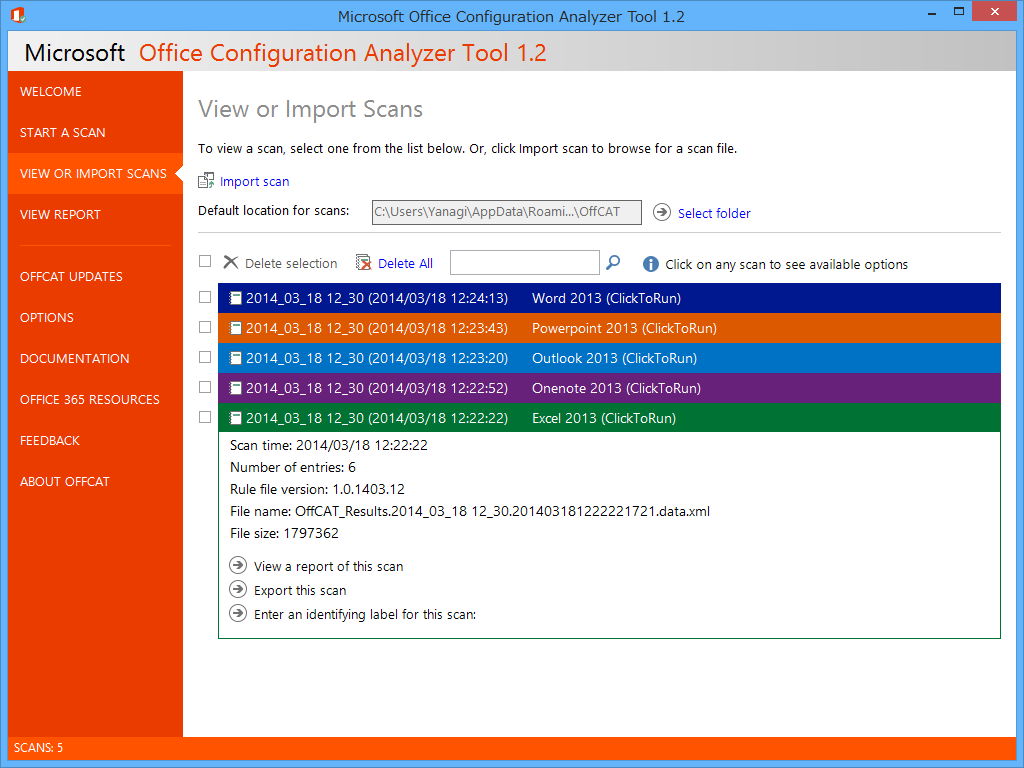
Task: Click the Delete selection X icon
Action: (x=231, y=263)
